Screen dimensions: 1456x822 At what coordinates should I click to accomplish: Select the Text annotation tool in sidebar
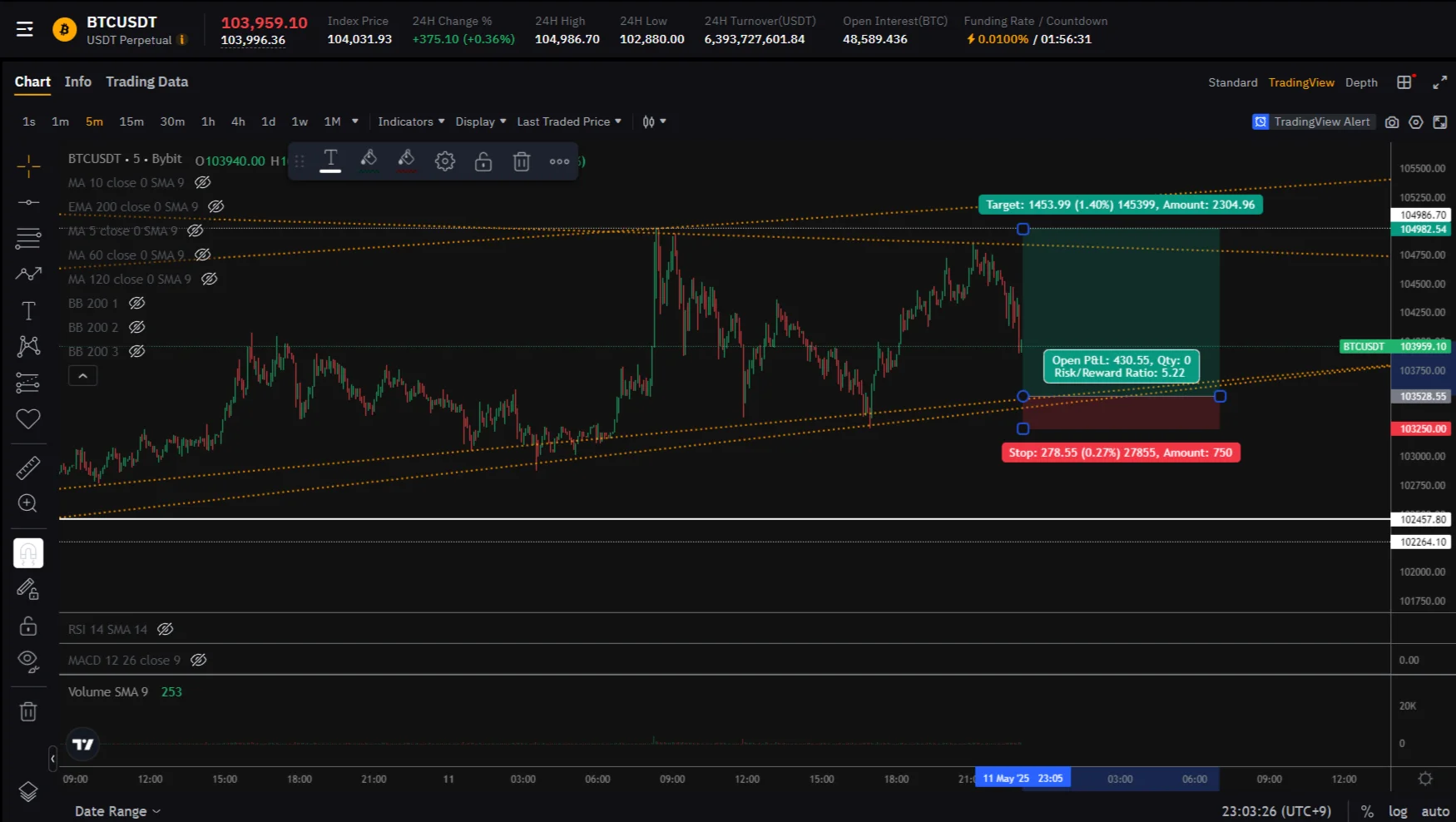click(x=28, y=310)
